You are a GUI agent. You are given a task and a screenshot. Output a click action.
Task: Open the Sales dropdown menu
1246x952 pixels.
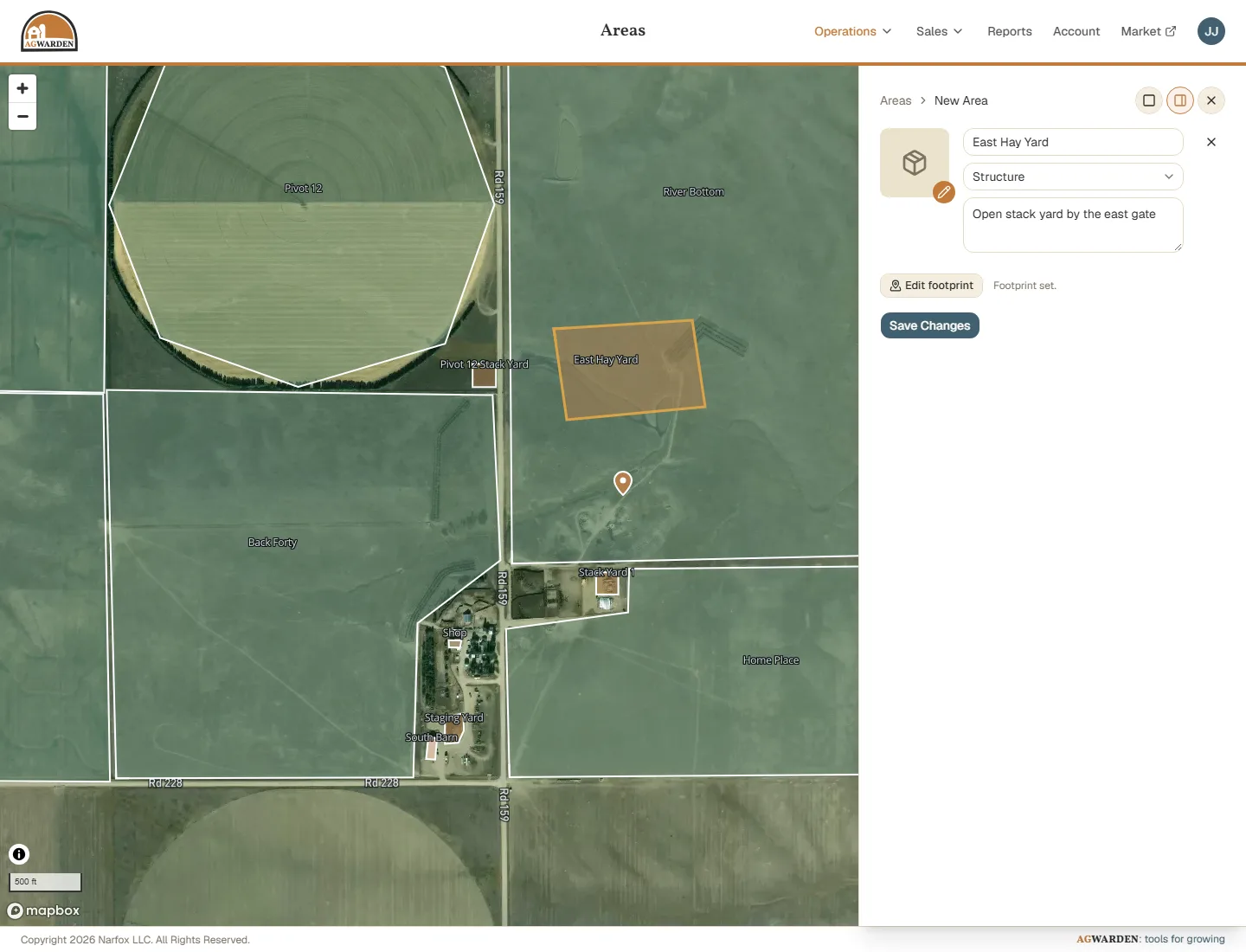pos(939,31)
